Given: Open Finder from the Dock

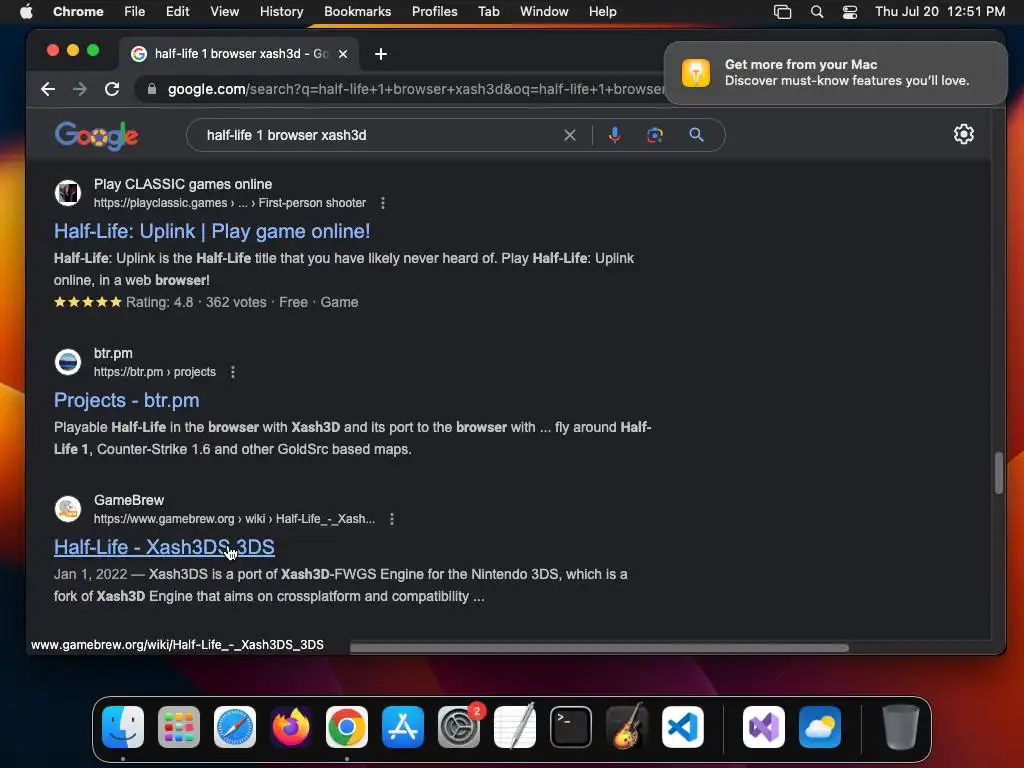Looking at the screenshot, I should click(x=123, y=727).
